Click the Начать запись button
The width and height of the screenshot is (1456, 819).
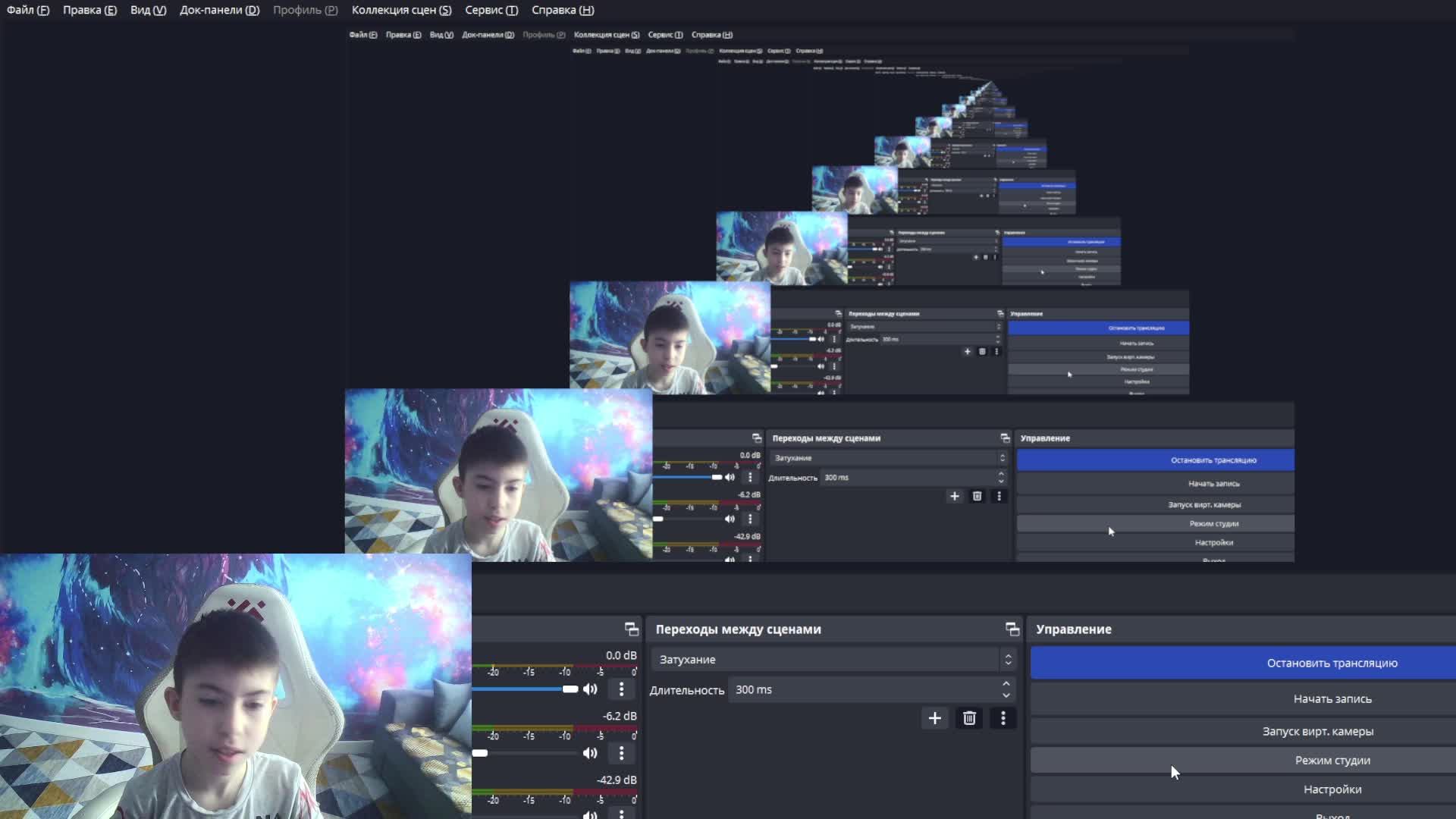point(1243,698)
